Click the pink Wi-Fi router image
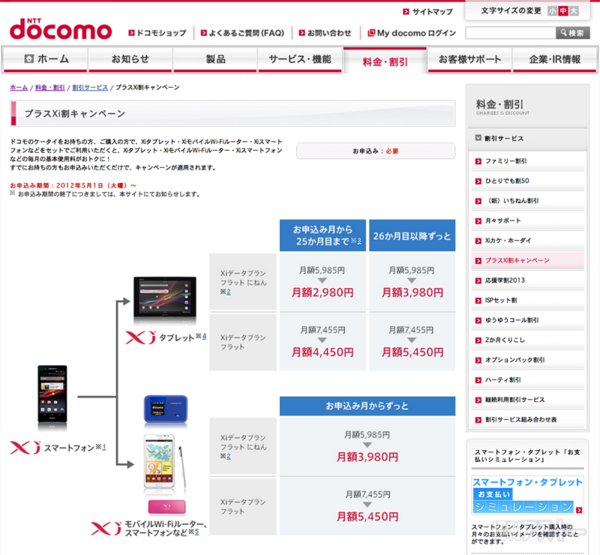 [x=167, y=507]
